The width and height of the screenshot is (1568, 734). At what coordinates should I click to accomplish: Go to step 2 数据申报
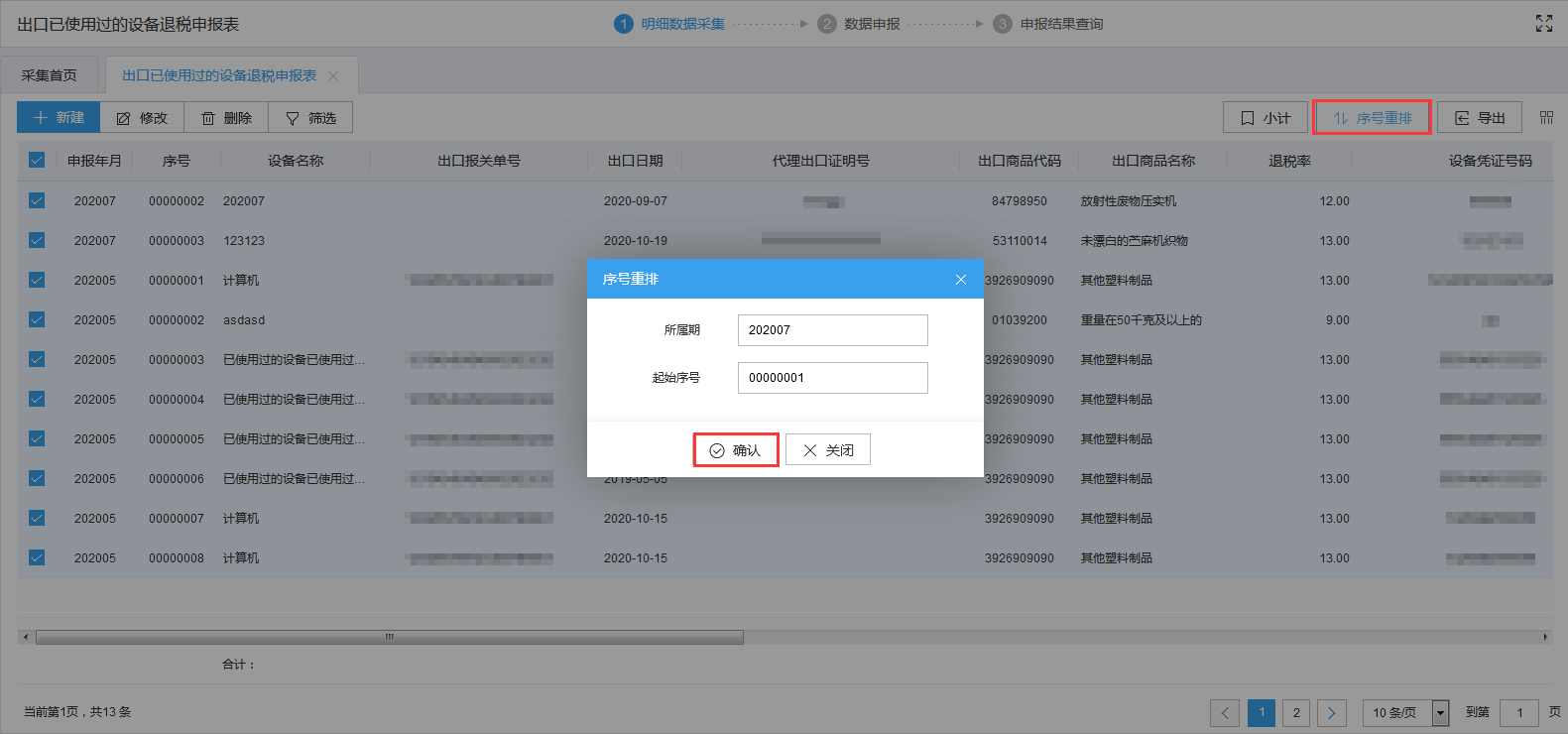859,24
